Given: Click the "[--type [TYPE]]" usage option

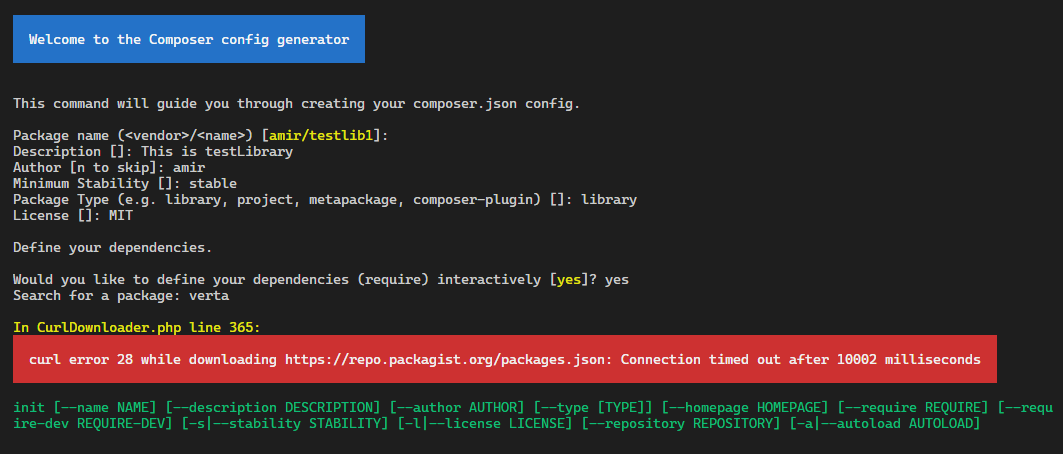Looking at the screenshot, I should [x=593, y=408].
